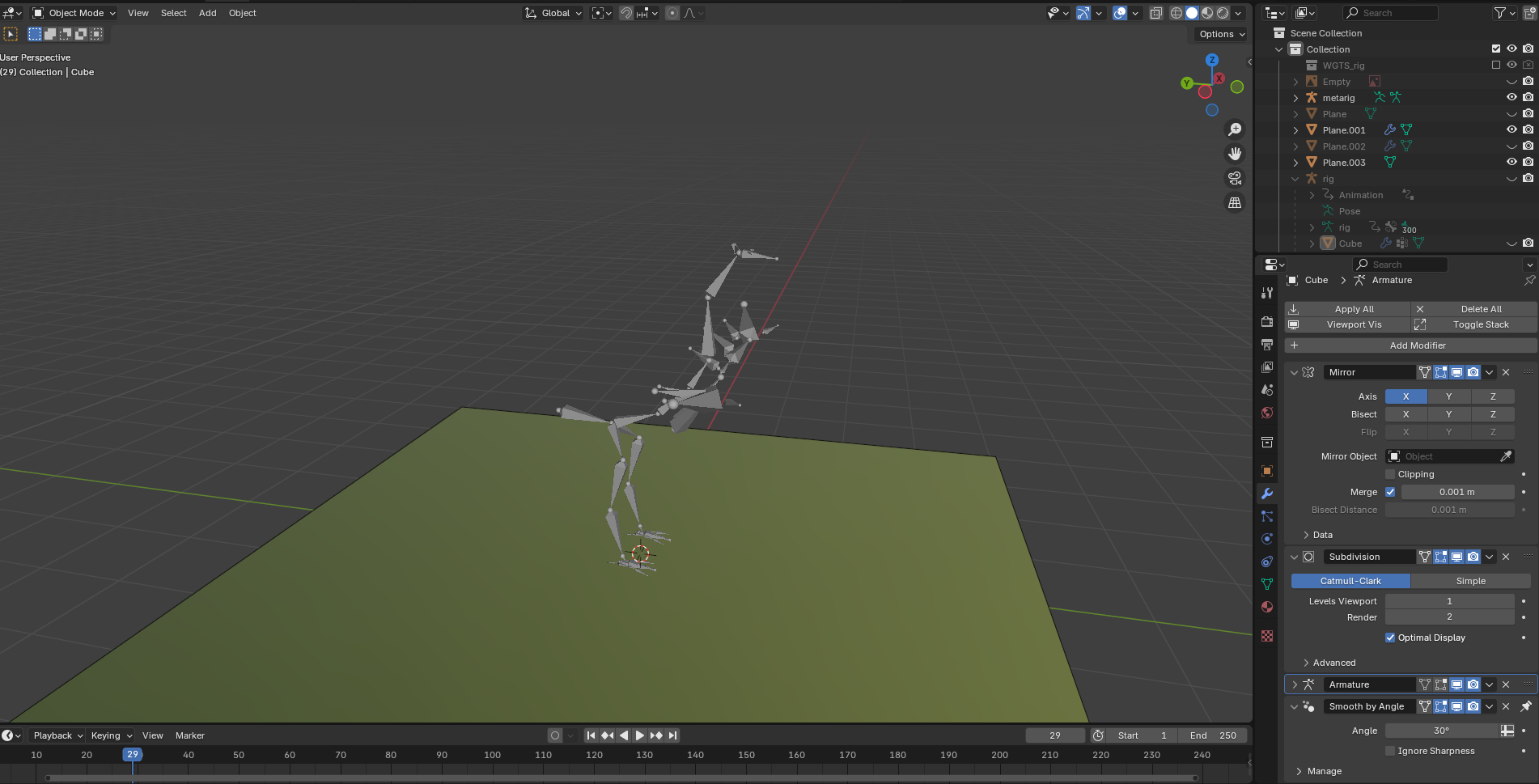The width and height of the screenshot is (1539, 784).
Task: Toggle X-ray display in viewport header
Action: pos(1156,13)
